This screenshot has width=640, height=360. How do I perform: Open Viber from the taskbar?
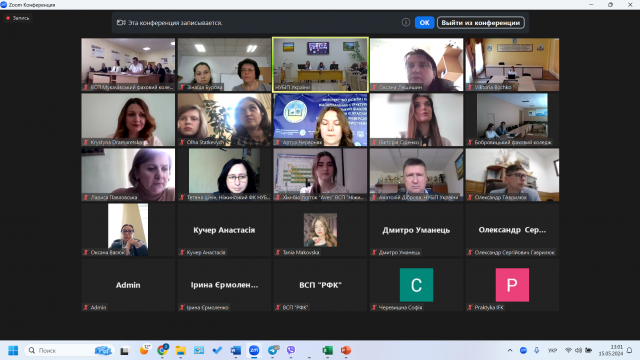[291, 350]
